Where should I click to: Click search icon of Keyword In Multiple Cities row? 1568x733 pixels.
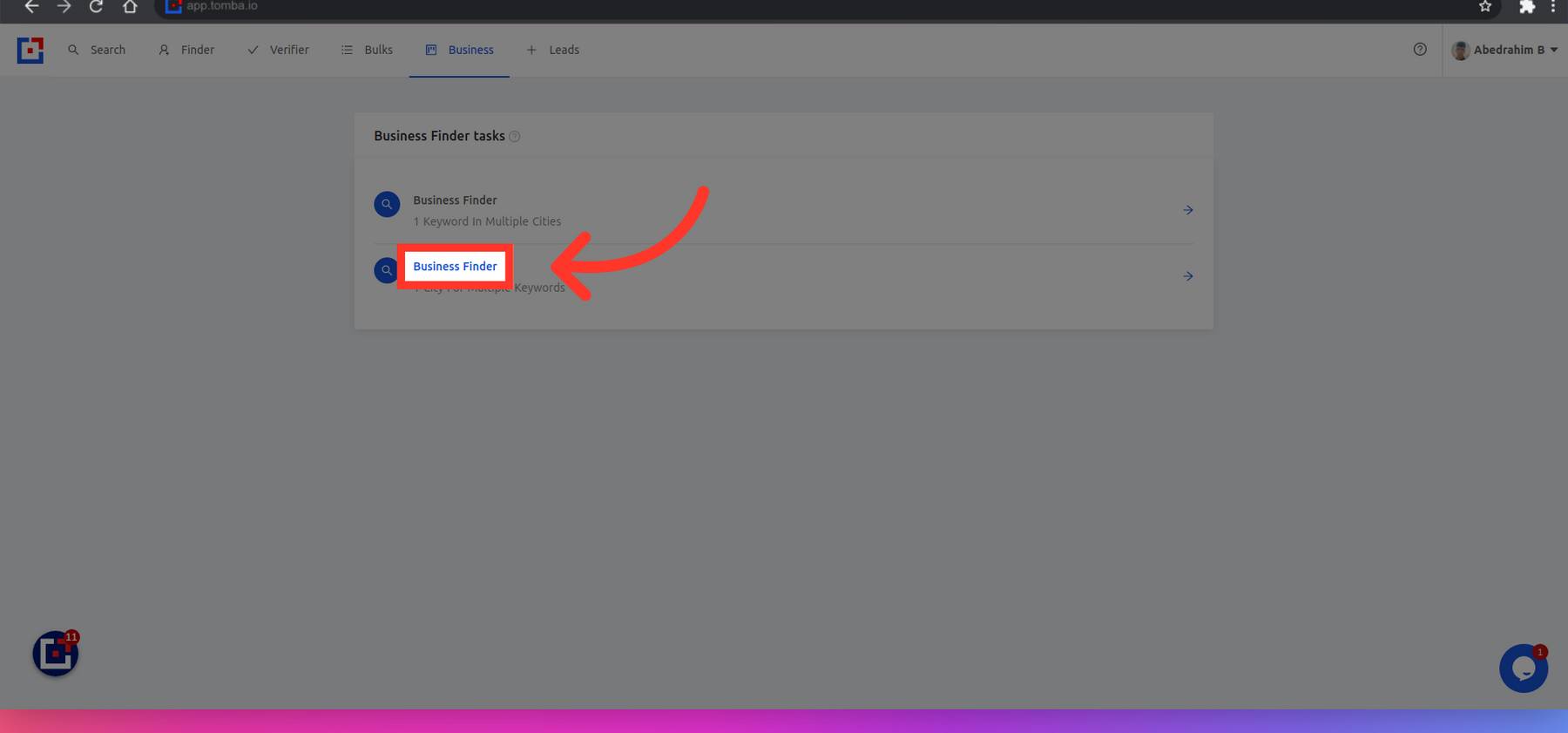[387, 204]
